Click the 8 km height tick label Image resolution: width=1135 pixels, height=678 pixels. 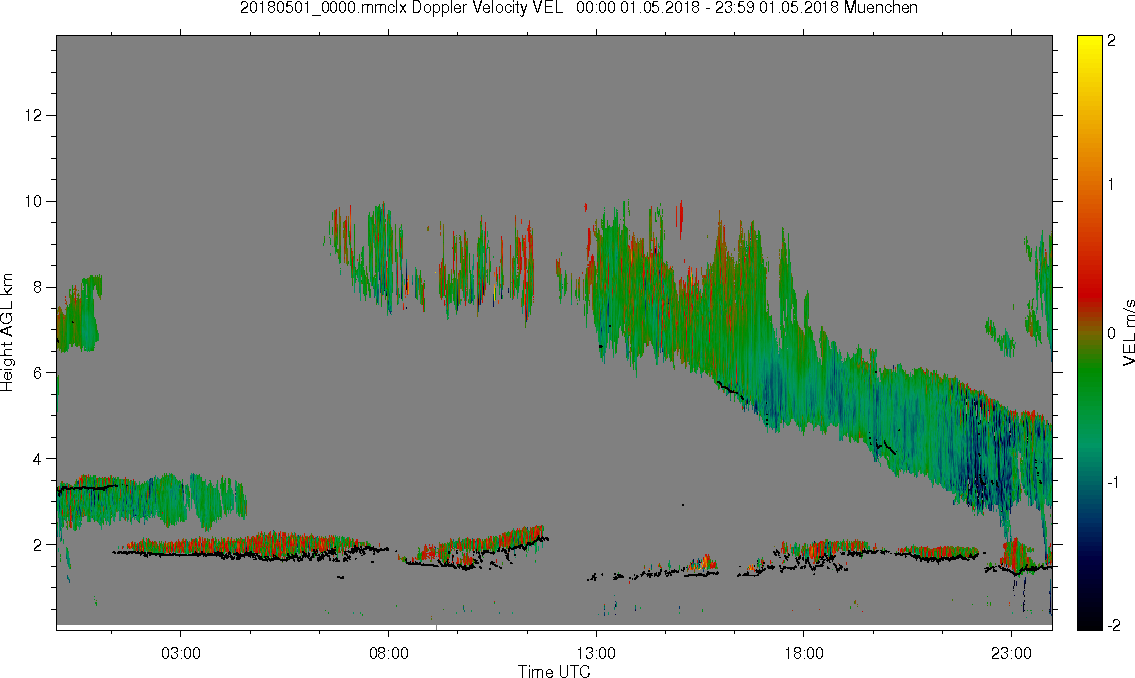(38, 287)
